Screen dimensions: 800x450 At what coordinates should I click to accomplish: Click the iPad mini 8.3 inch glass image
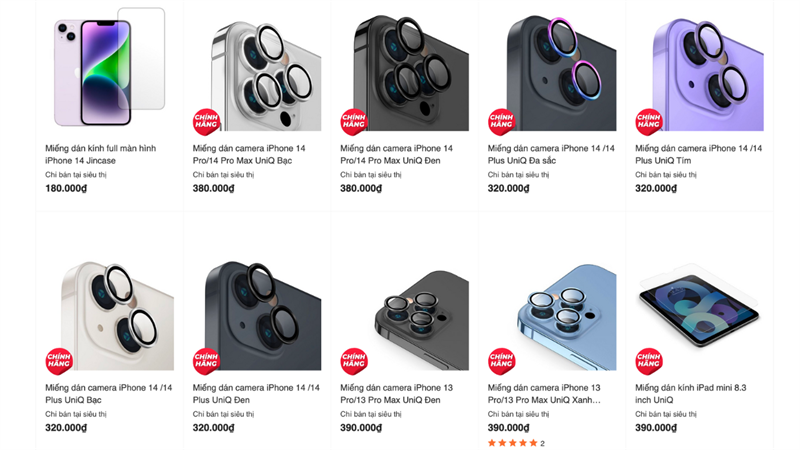699,306
